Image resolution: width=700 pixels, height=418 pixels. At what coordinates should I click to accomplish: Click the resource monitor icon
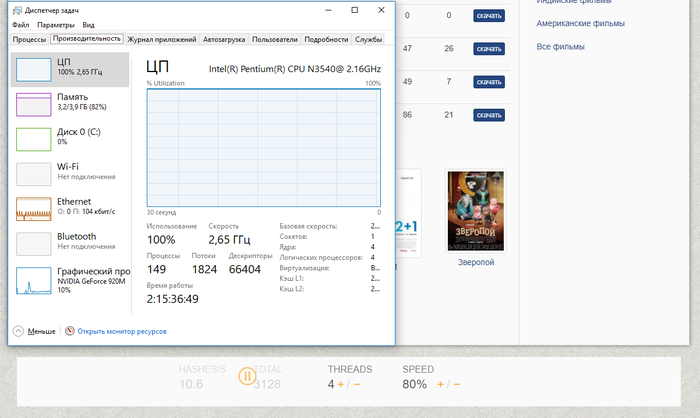coord(69,331)
